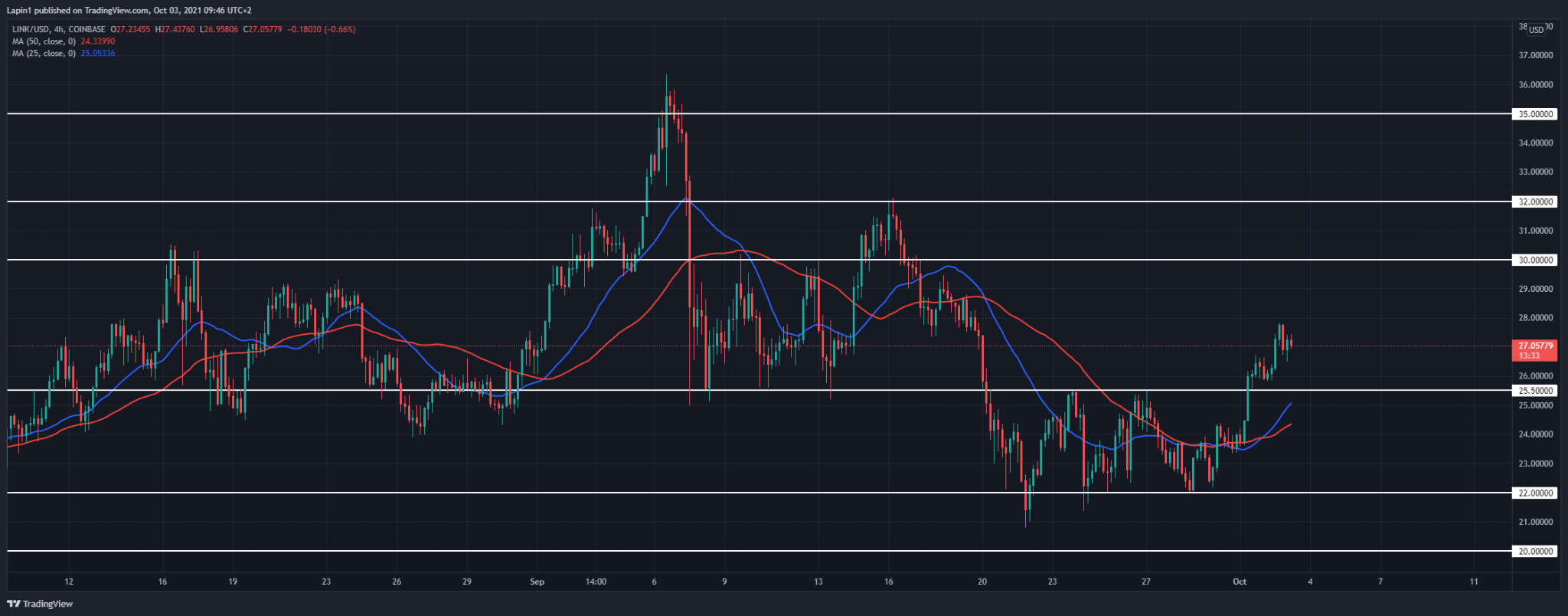Click the 36.00000 price axis label

click(1535, 85)
